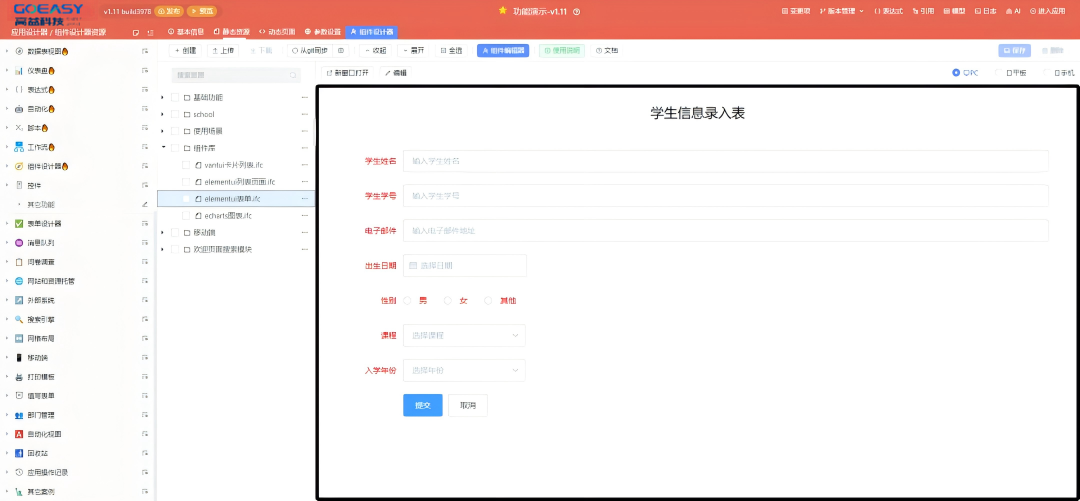Open the 选择课程 course dropdown

tap(464, 335)
